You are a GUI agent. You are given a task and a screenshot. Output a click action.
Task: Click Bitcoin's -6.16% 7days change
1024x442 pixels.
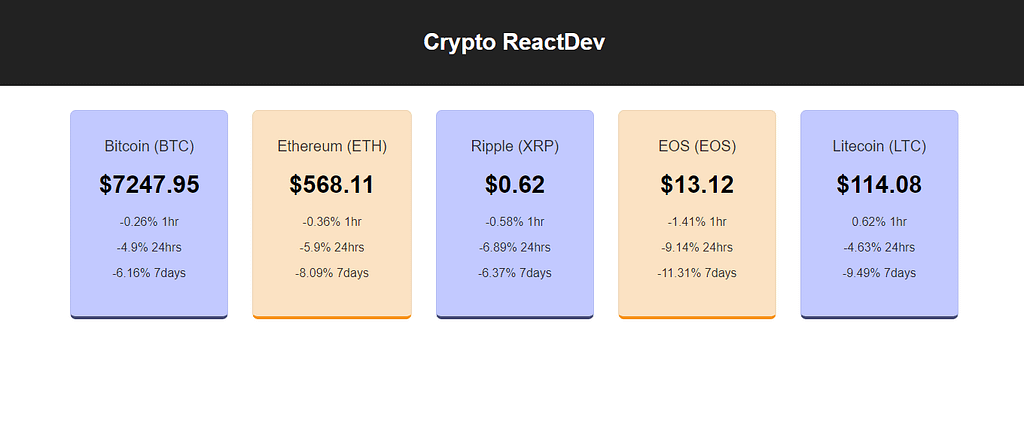[x=150, y=273]
